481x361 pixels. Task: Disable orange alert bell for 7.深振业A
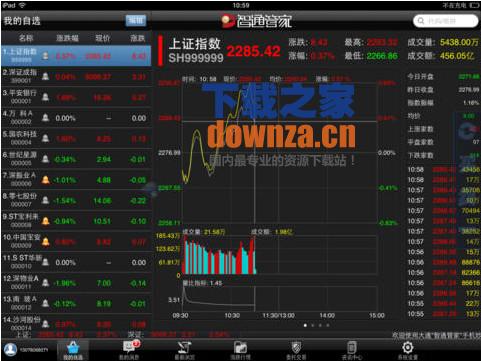[46, 180]
